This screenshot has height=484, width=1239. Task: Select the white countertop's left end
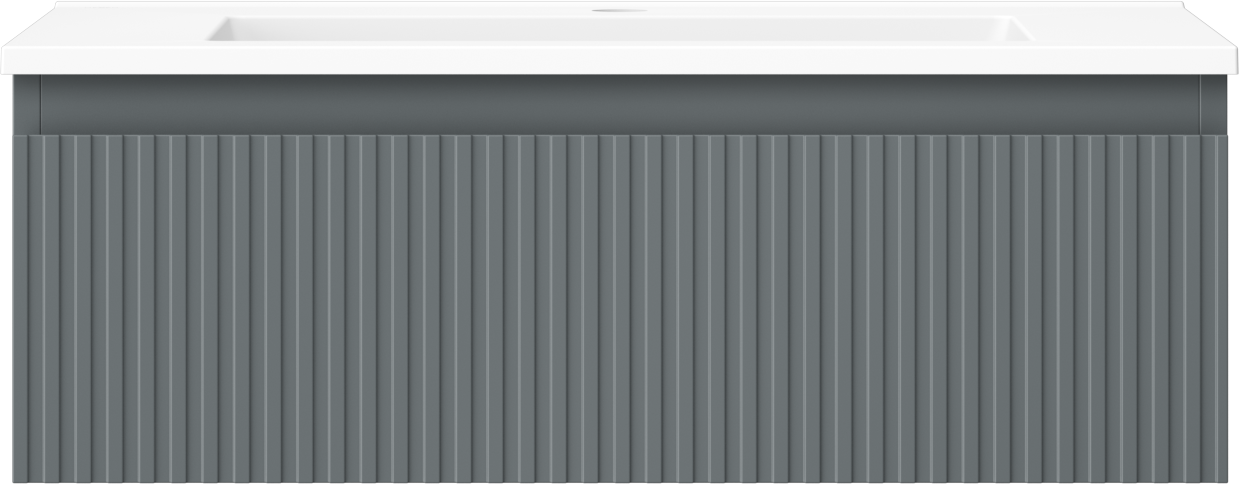click(20, 50)
